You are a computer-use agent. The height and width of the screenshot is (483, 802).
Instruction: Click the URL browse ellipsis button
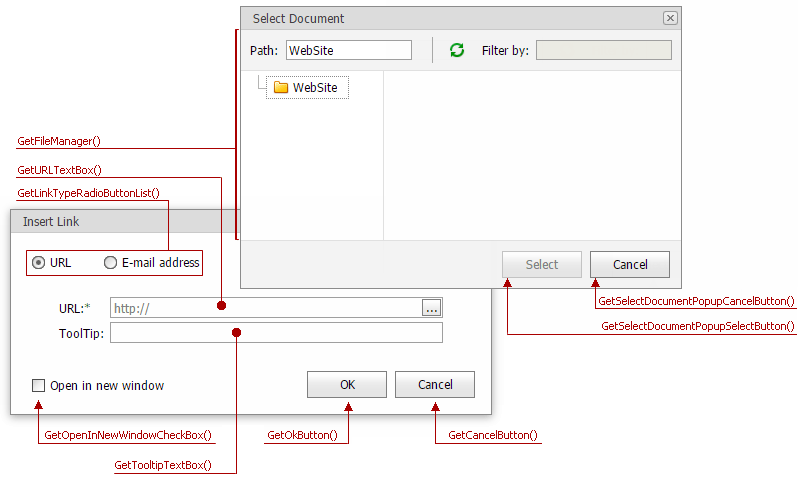tap(432, 308)
